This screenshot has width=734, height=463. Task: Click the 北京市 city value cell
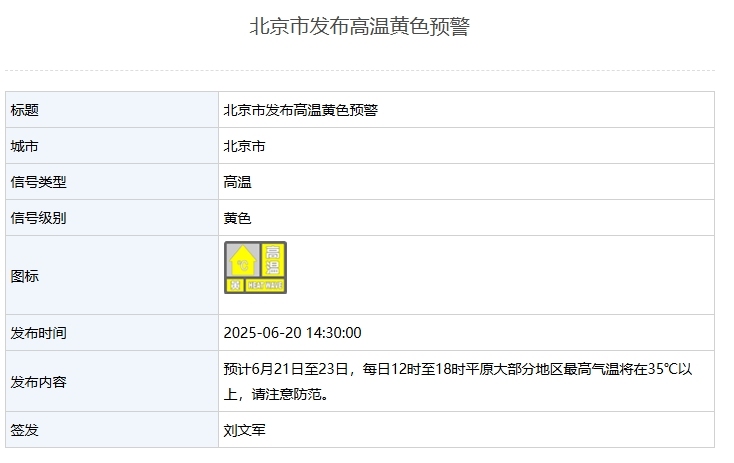pos(466,146)
